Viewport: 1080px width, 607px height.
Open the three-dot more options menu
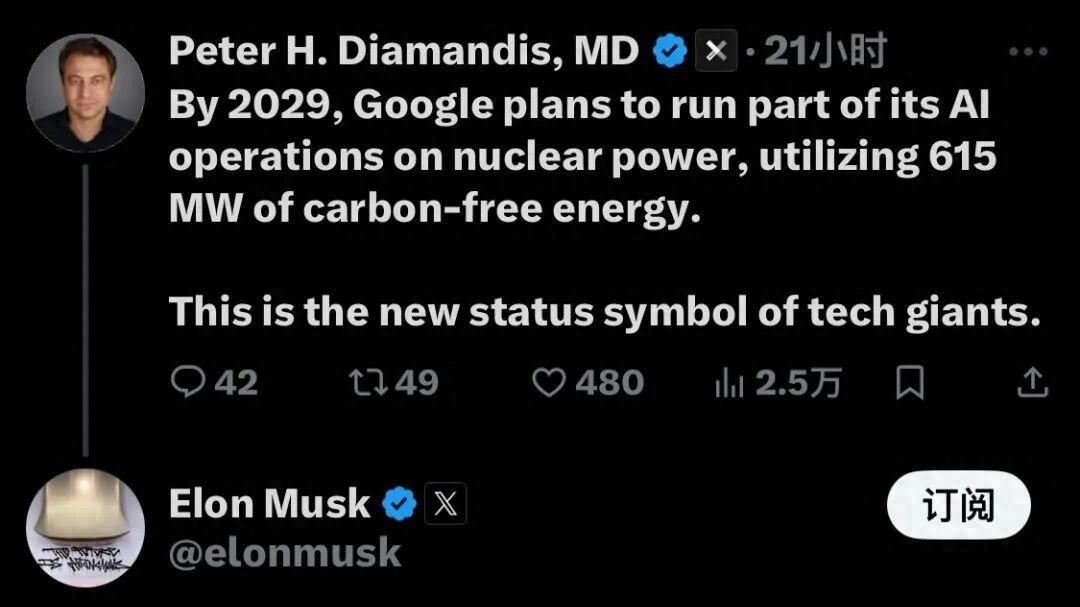click(x=1027, y=52)
